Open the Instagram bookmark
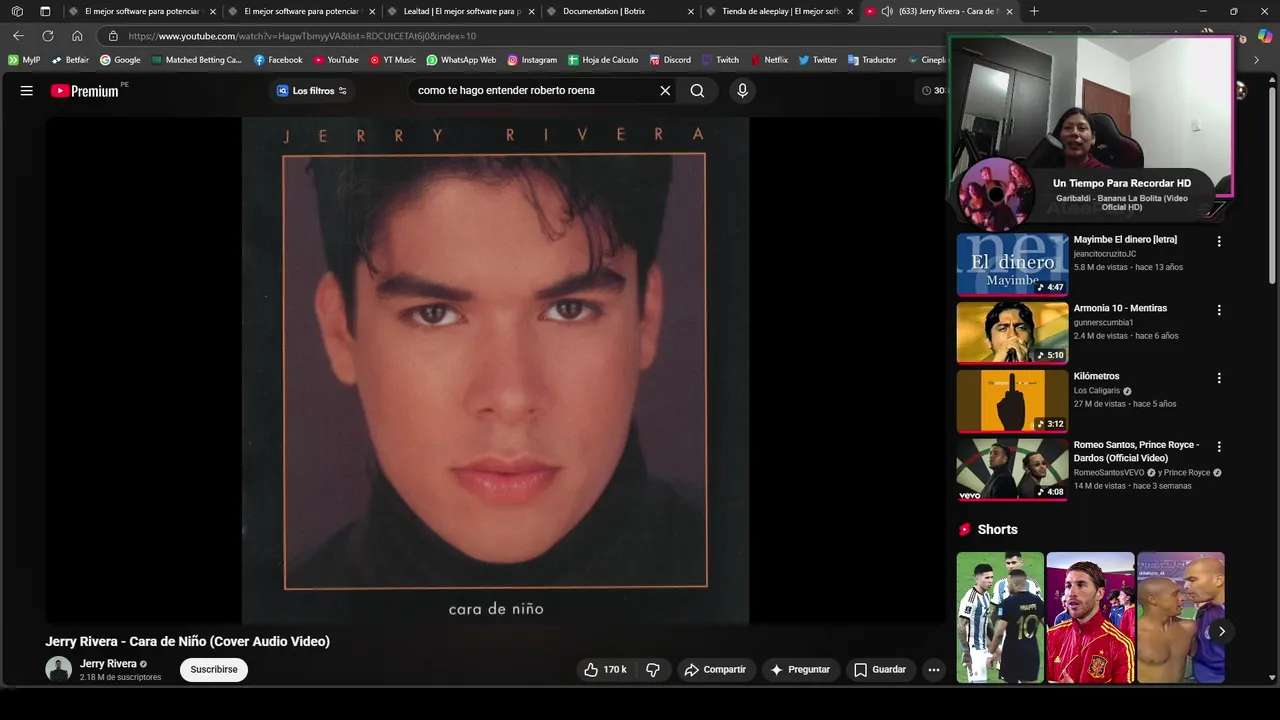Image resolution: width=1280 pixels, height=720 pixels. coord(532,60)
